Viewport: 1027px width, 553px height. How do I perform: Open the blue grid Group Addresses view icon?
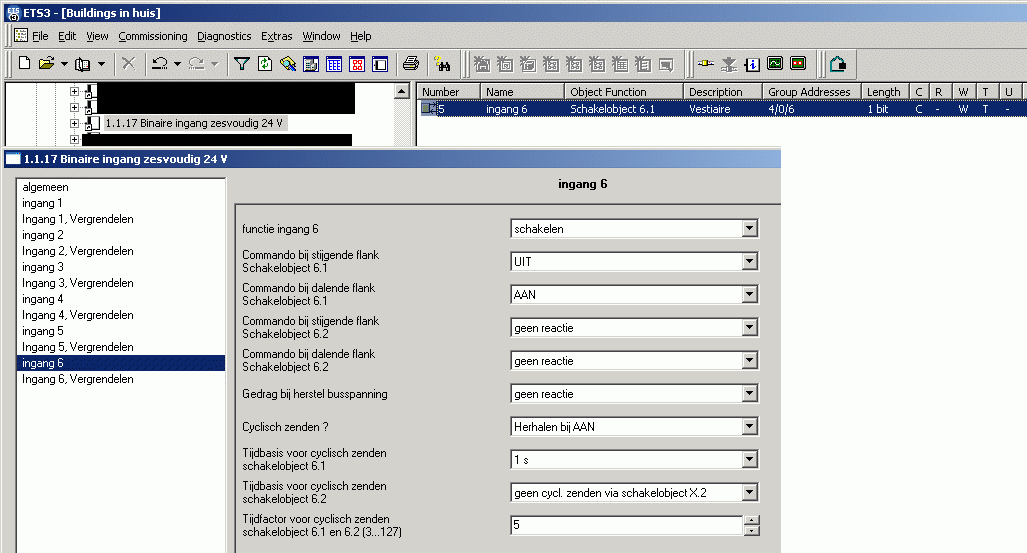[334, 64]
